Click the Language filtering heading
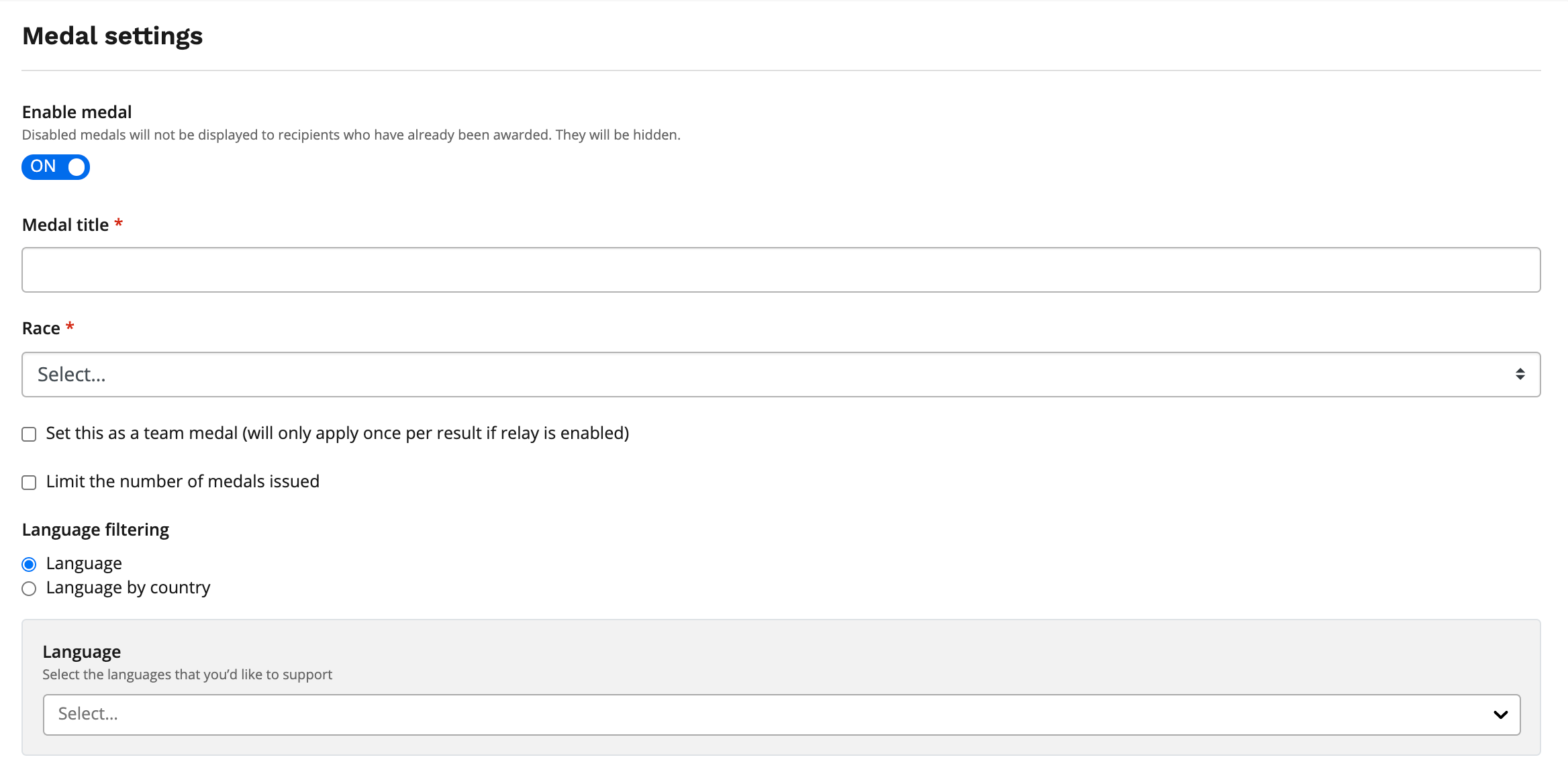This screenshot has height=784, width=1568. (95, 530)
